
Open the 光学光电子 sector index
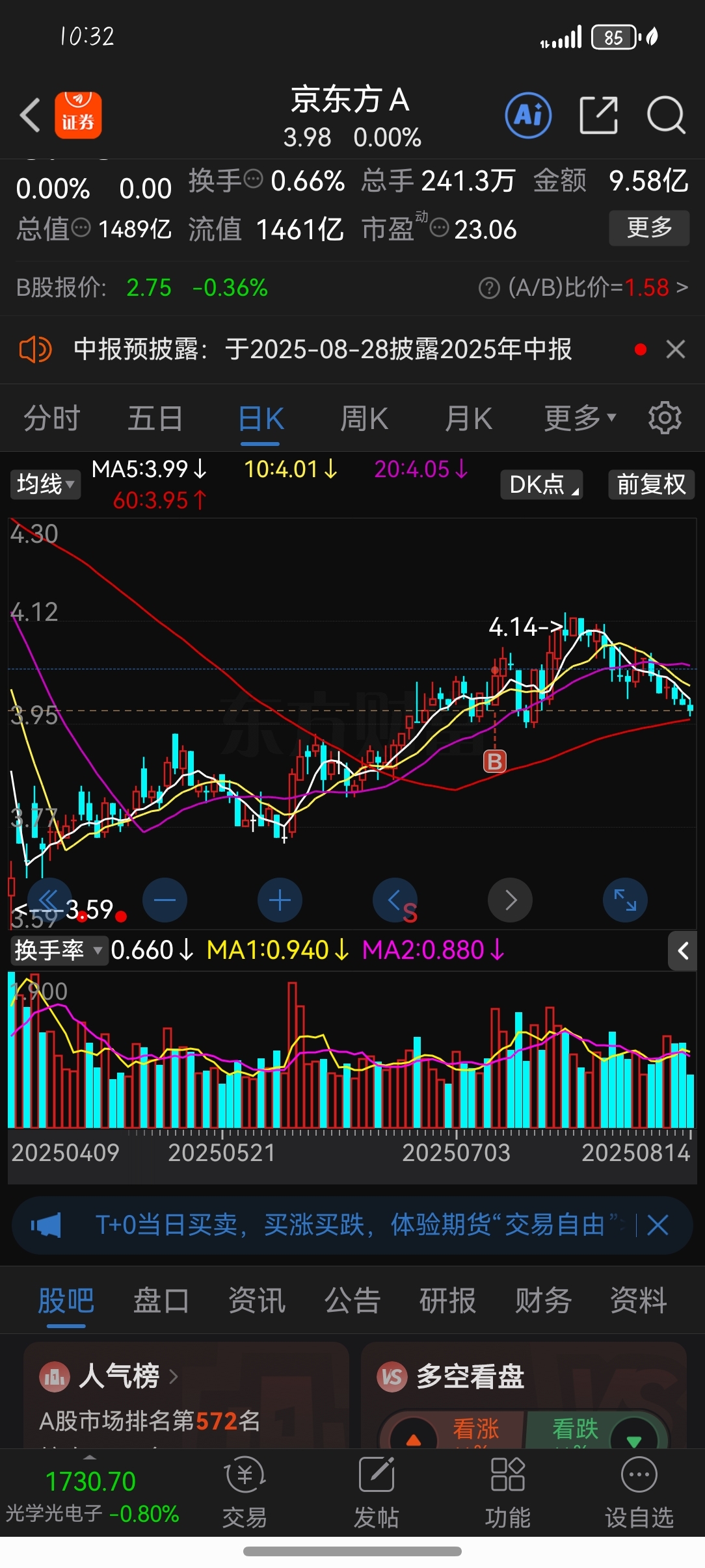click(x=92, y=1498)
